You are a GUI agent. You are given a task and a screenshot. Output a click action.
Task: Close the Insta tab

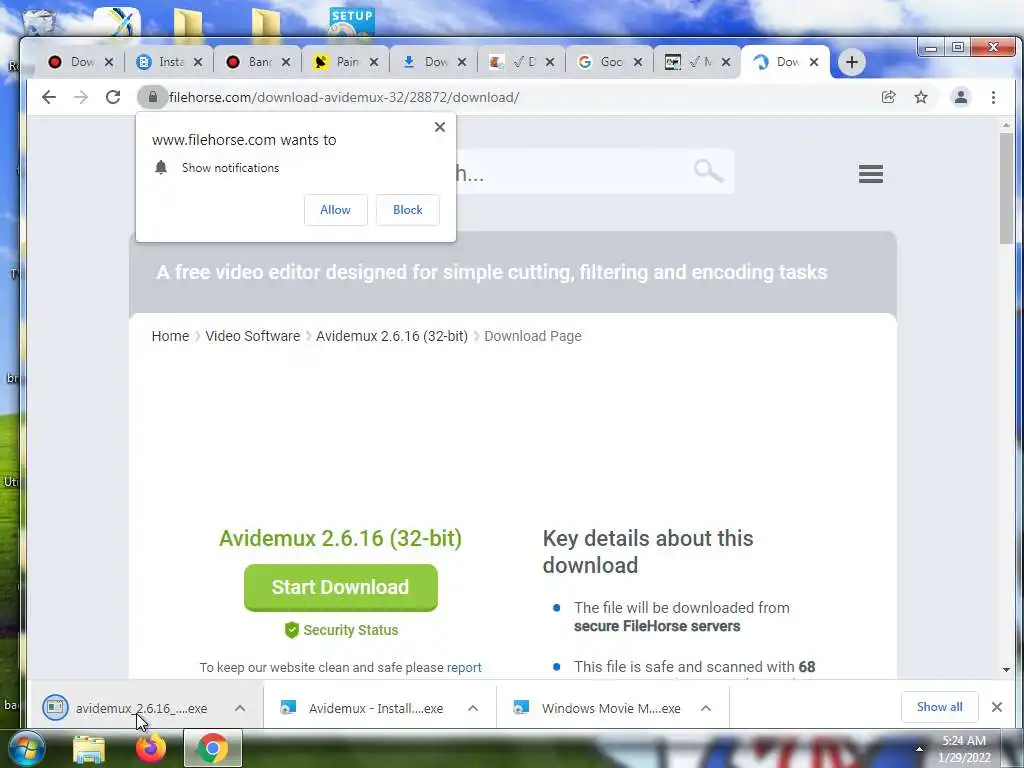198,62
